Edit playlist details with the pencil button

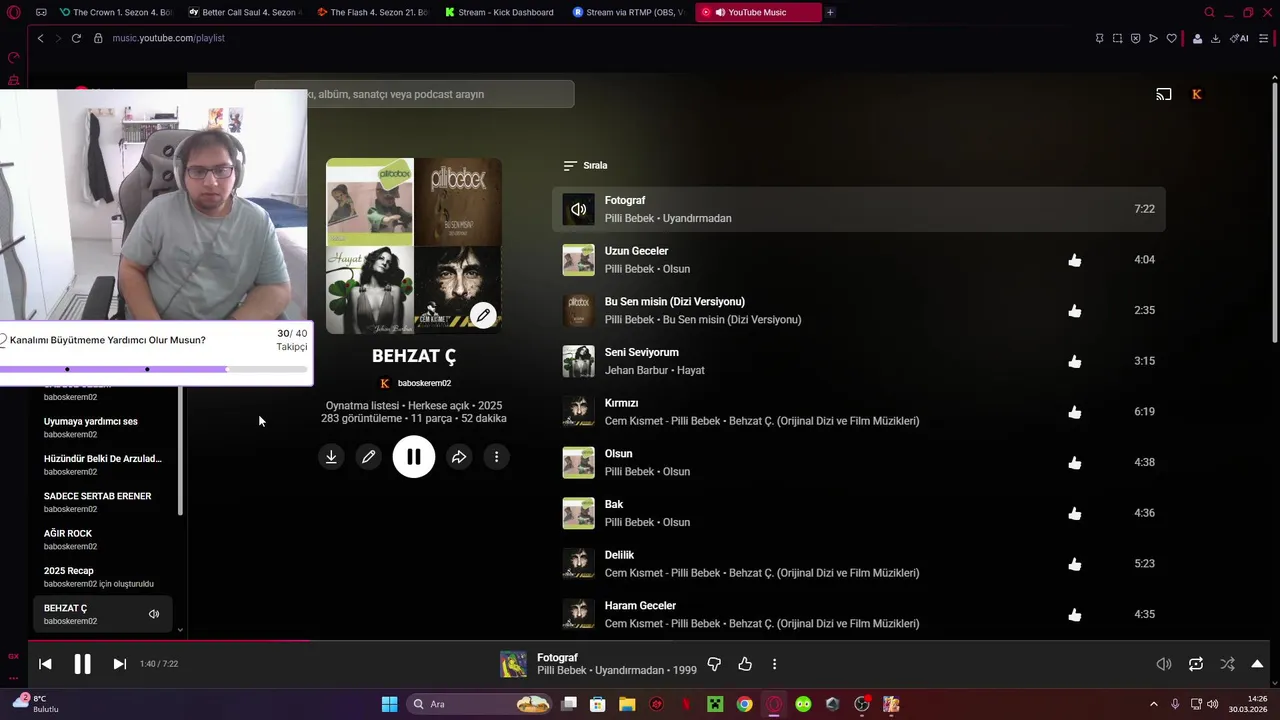click(x=369, y=457)
